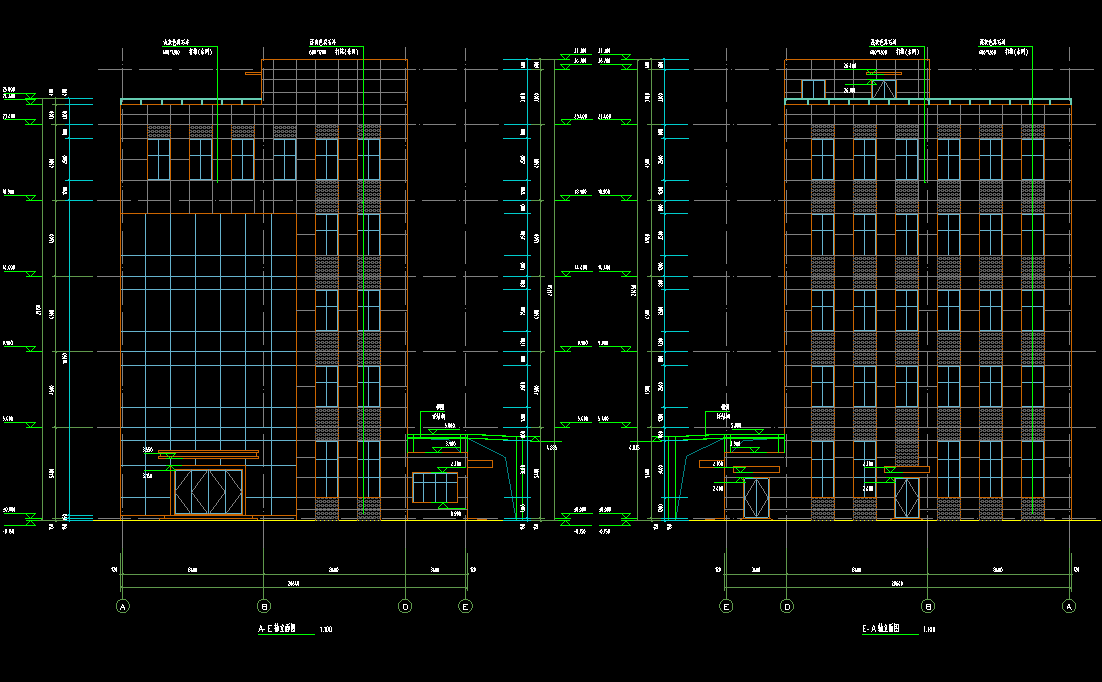
Task: Click axis bubble E under right elevation
Action: click(x=726, y=606)
